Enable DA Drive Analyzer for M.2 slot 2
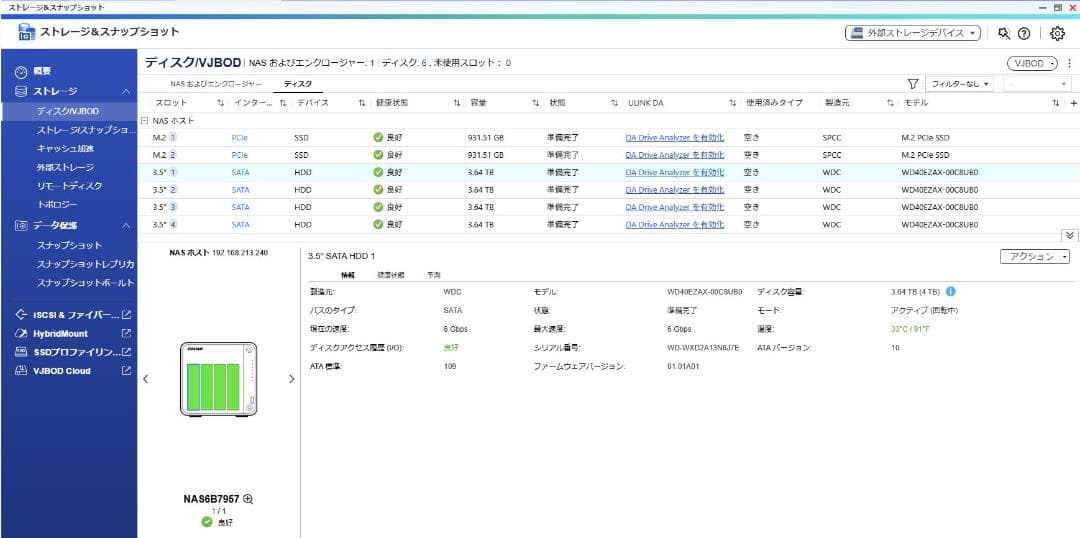Image resolution: width=1080 pixels, height=538 pixels. click(x=674, y=155)
